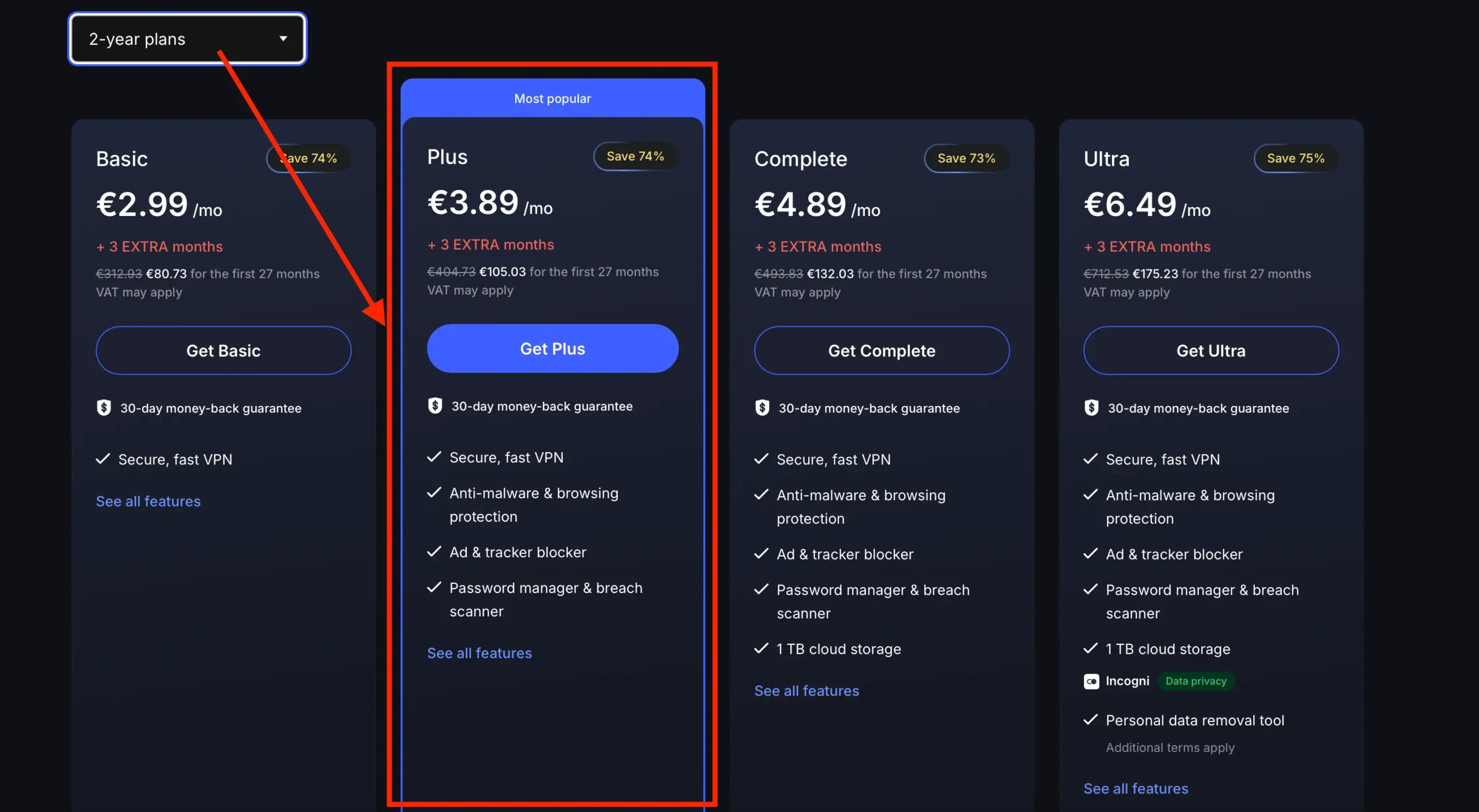Screen dimensions: 1479x812
Task: Click the Save 75% badge on the Ultra plan
Action: point(1295,158)
